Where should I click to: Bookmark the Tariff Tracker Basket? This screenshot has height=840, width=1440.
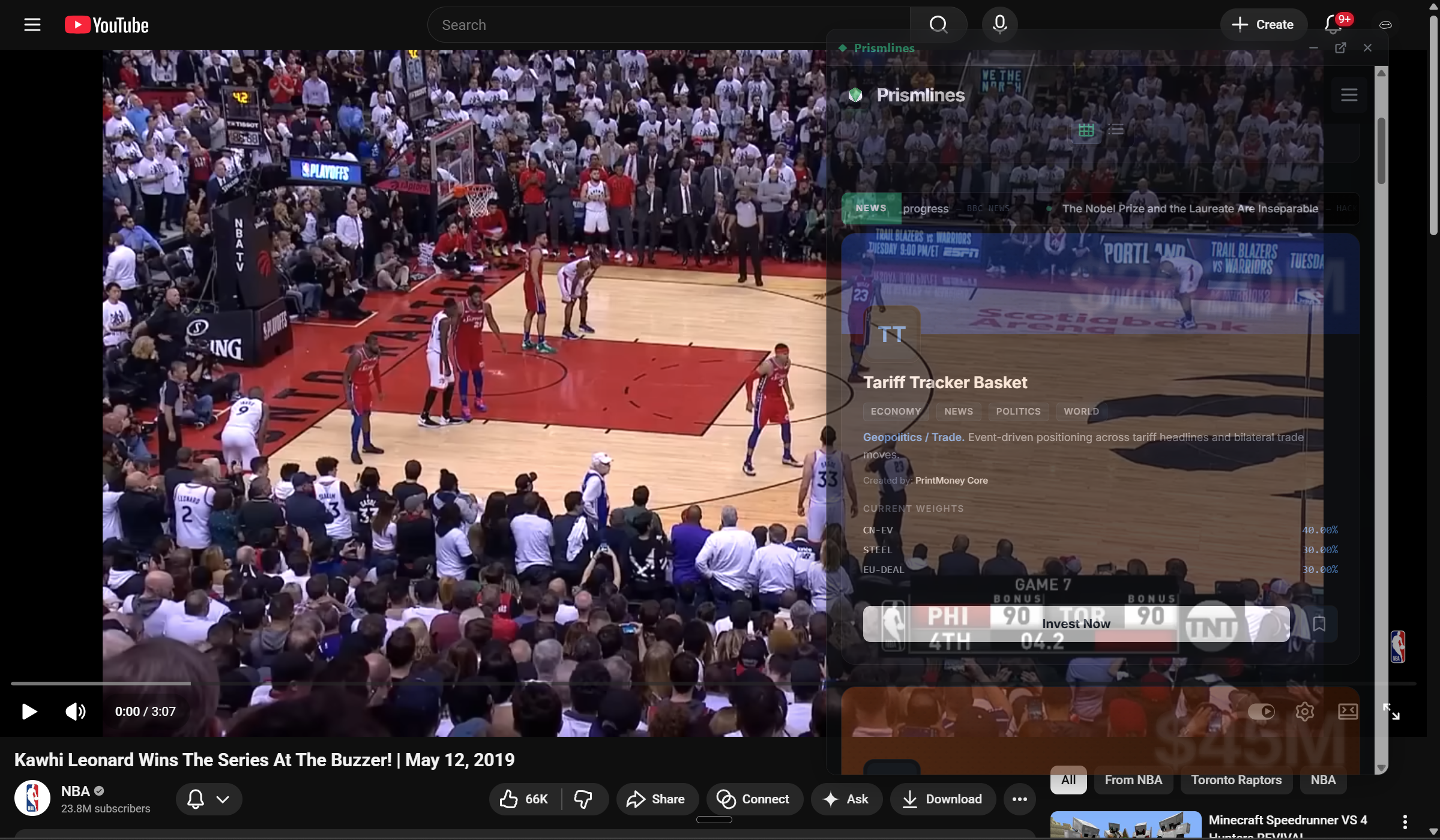pyautogui.click(x=1319, y=624)
